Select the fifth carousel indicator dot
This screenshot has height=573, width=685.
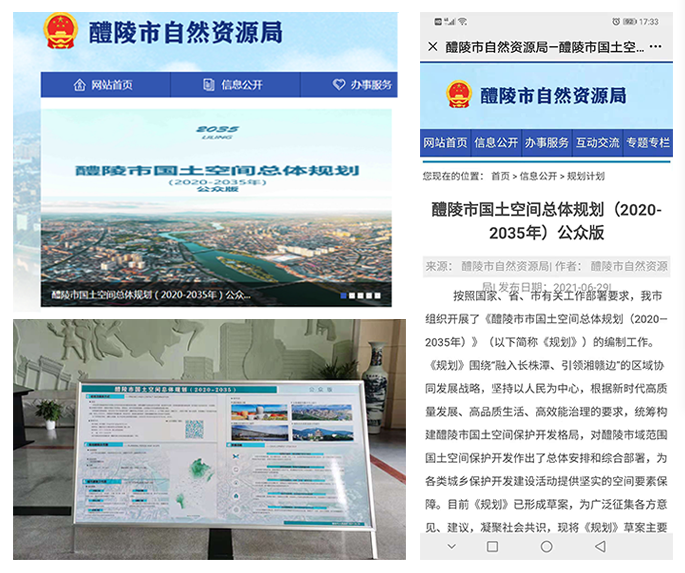pyautogui.click(x=377, y=296)
